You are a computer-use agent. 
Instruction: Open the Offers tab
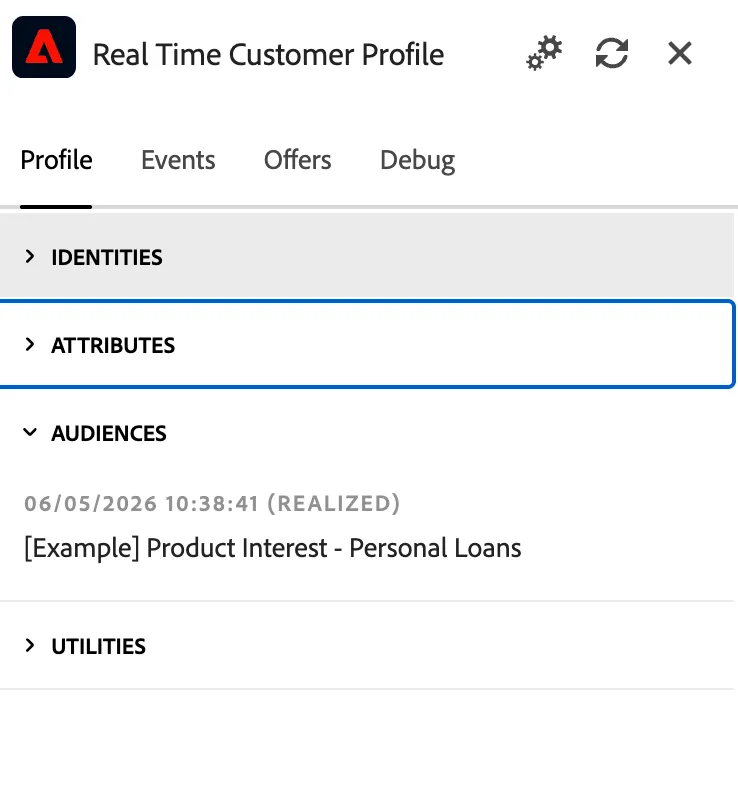[298, 160]
